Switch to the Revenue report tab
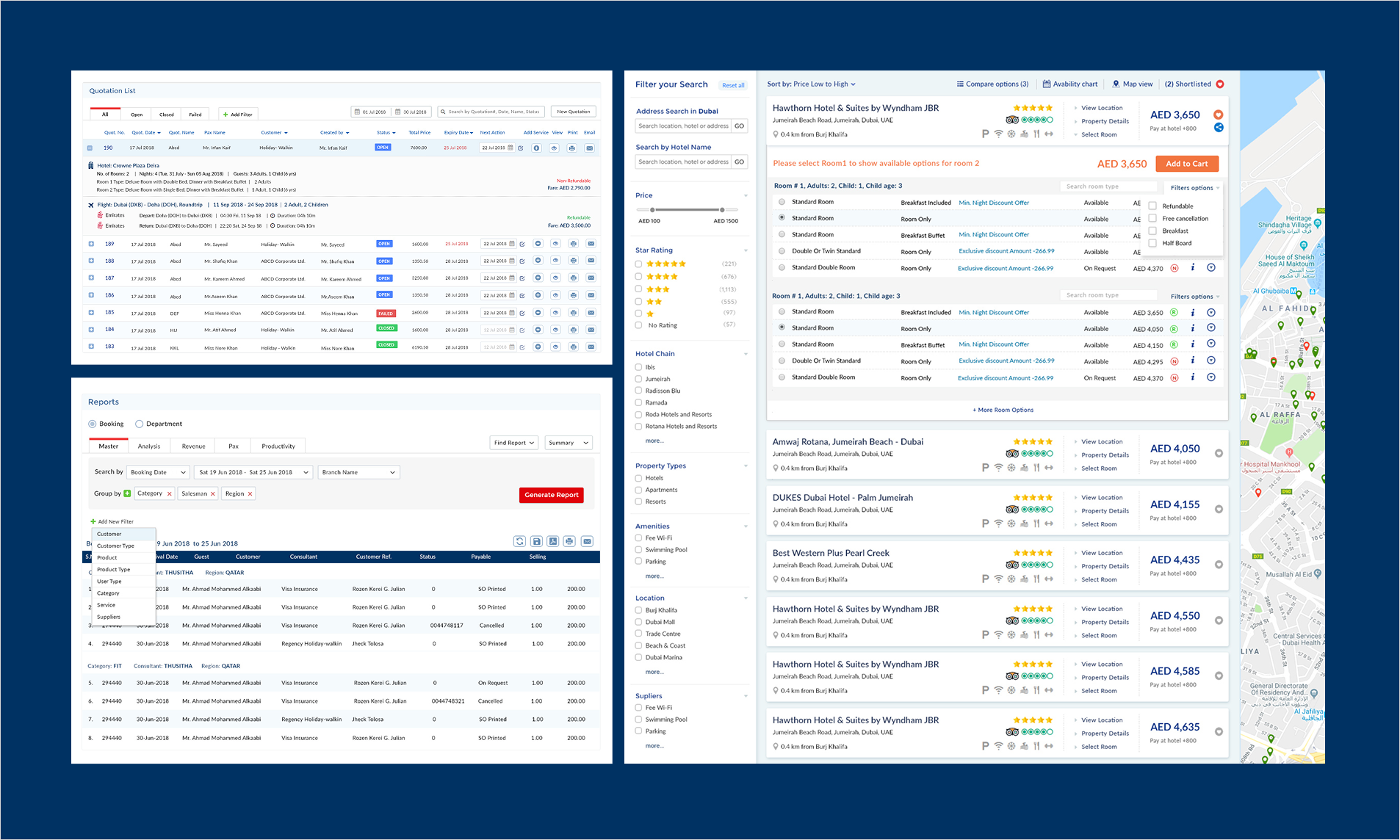 coord(193,446)
